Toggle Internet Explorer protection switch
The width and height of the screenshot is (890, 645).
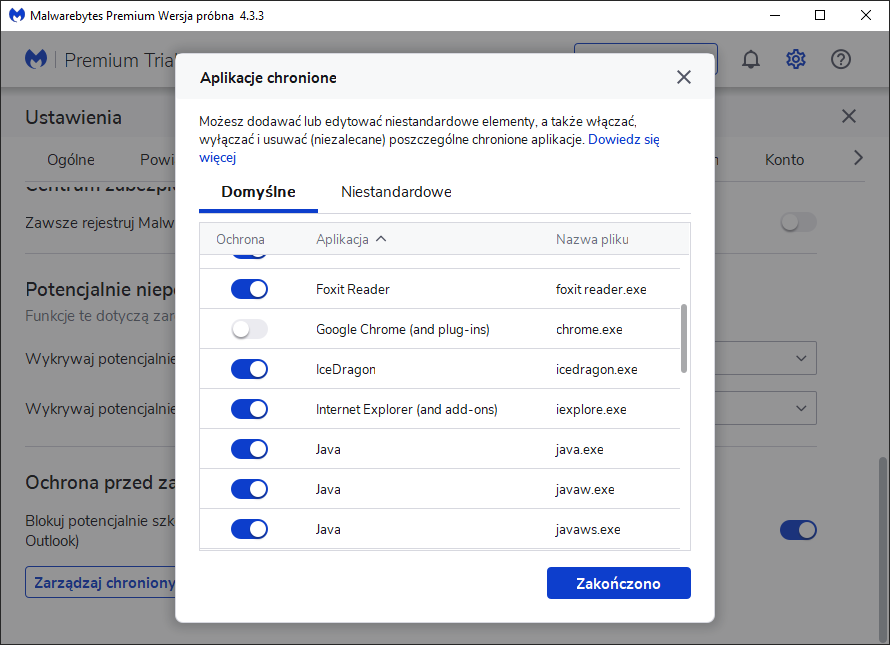[x=249, y=409]
